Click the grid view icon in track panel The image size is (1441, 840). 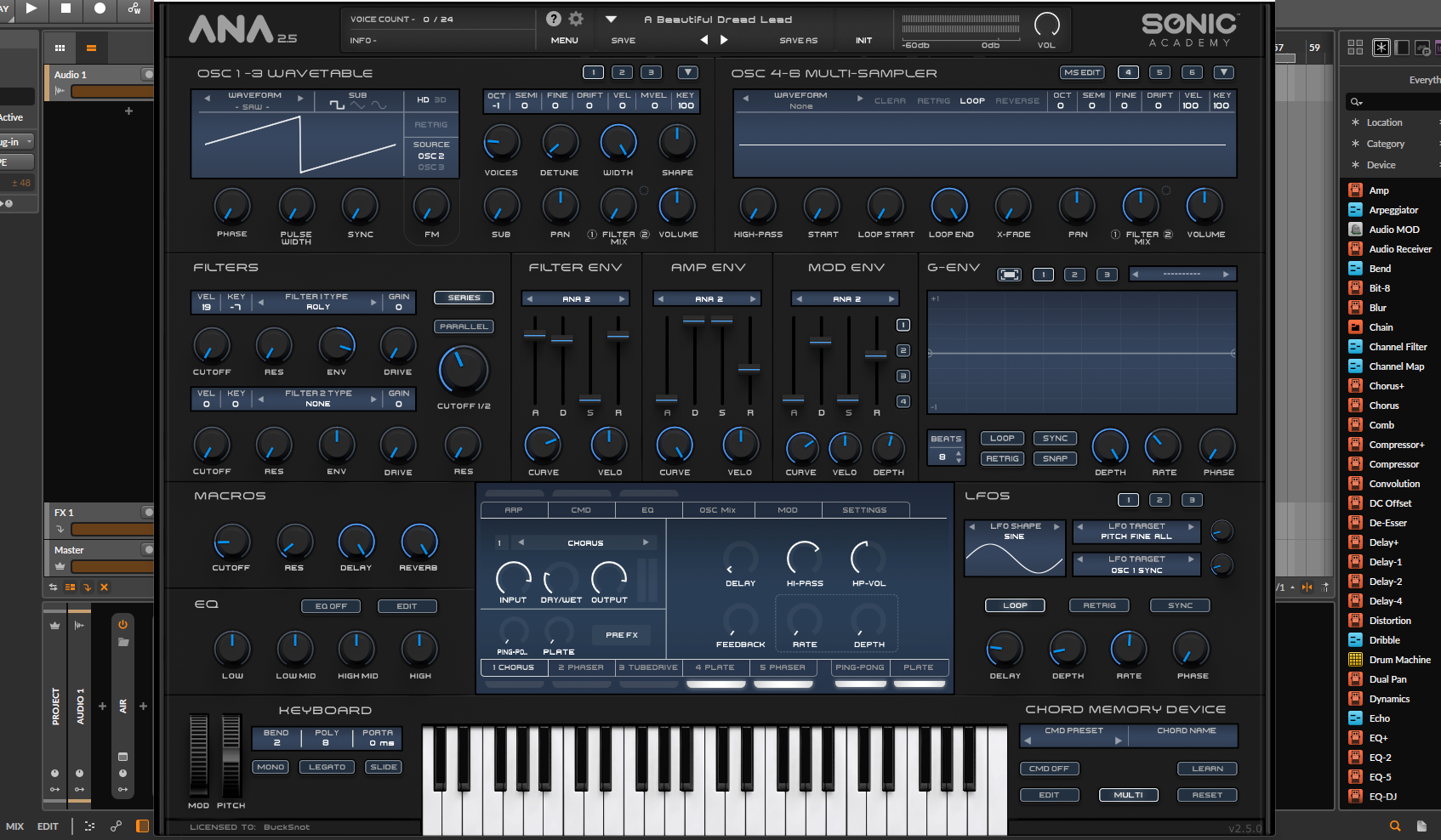pos(60,48)
